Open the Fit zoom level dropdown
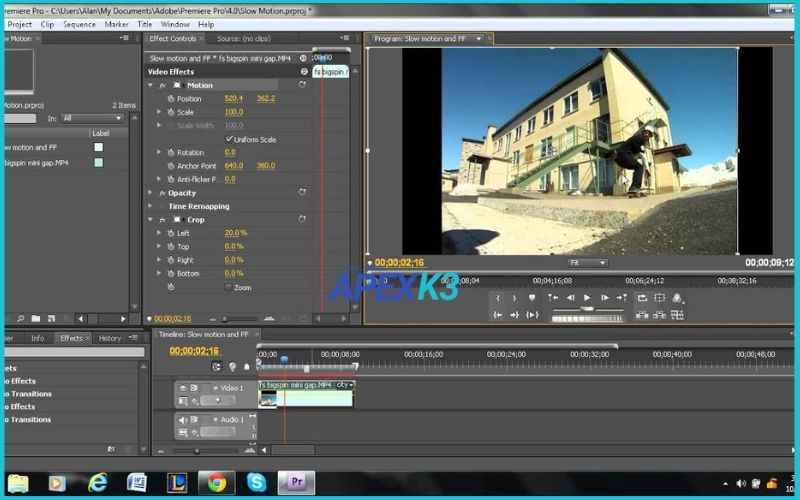 (587, 263)
